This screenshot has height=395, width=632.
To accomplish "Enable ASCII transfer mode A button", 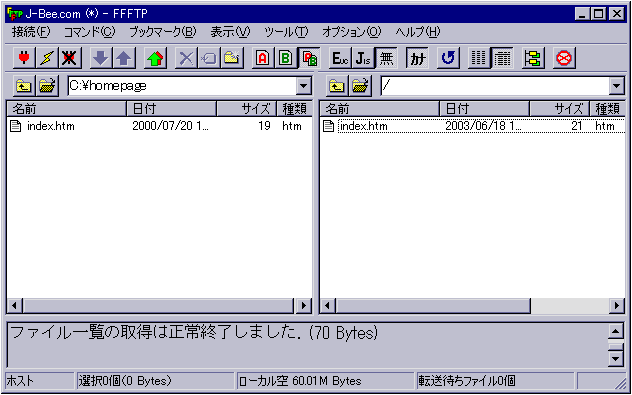I will [x=263, y=59].
